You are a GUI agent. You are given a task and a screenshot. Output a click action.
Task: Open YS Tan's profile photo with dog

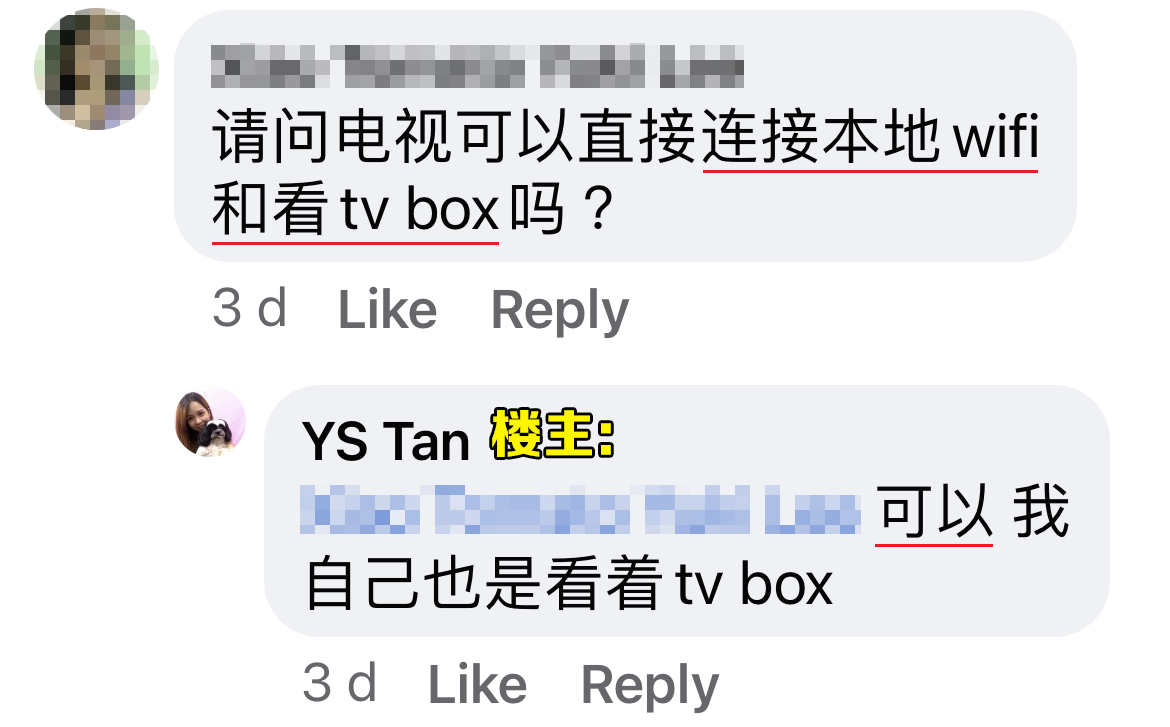[x=210, y=422]
